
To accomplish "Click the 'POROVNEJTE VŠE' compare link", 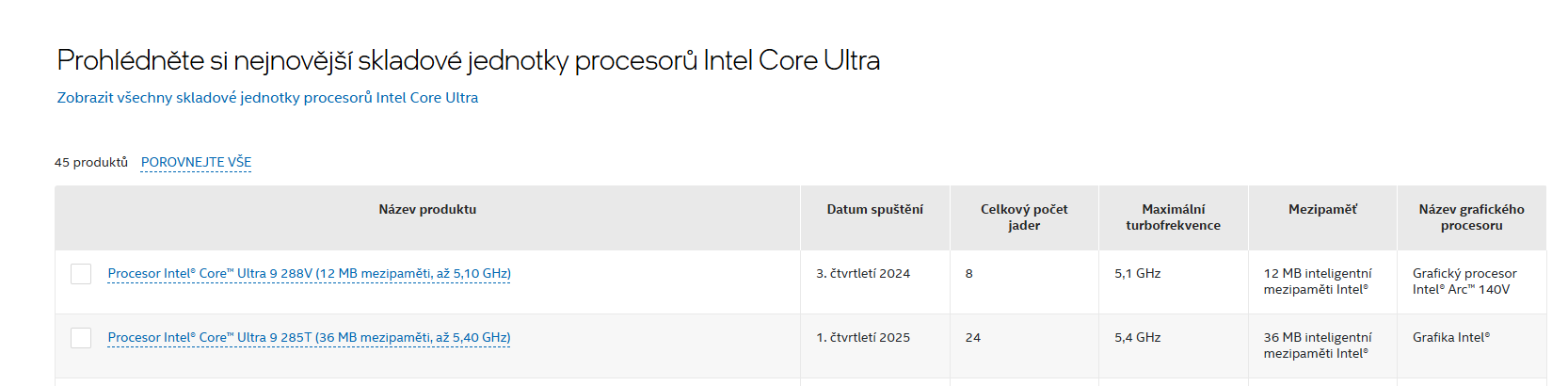I will pos(196,162).
